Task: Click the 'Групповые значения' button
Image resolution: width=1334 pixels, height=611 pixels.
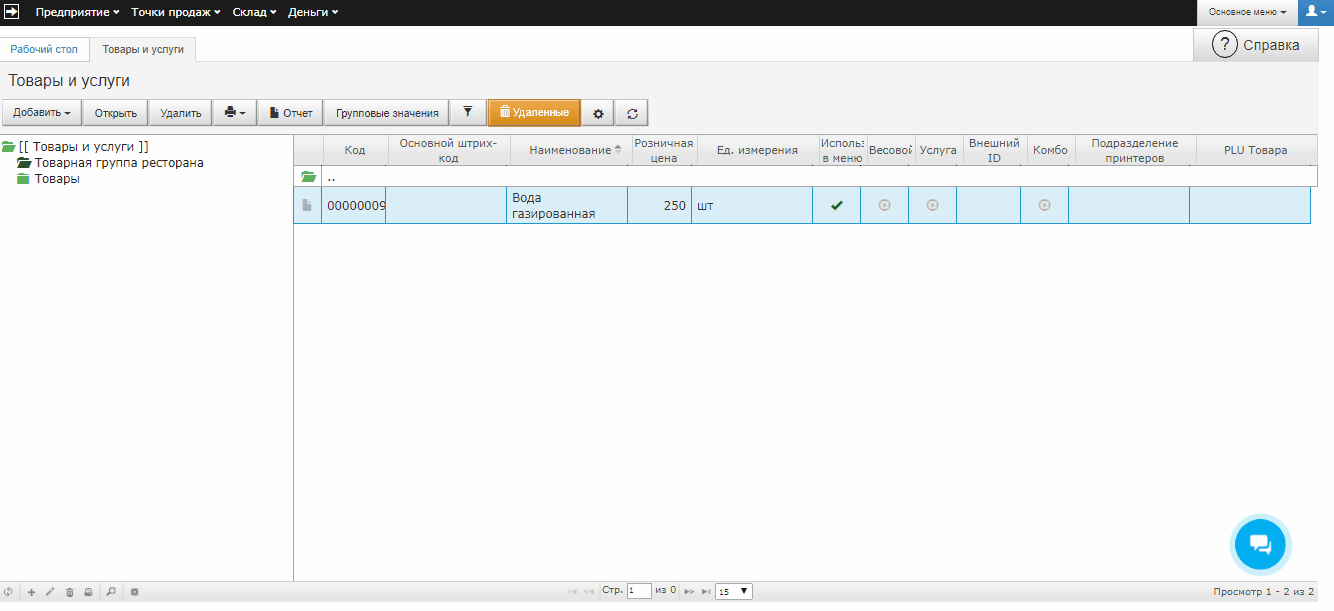Action: coord(387,113)
